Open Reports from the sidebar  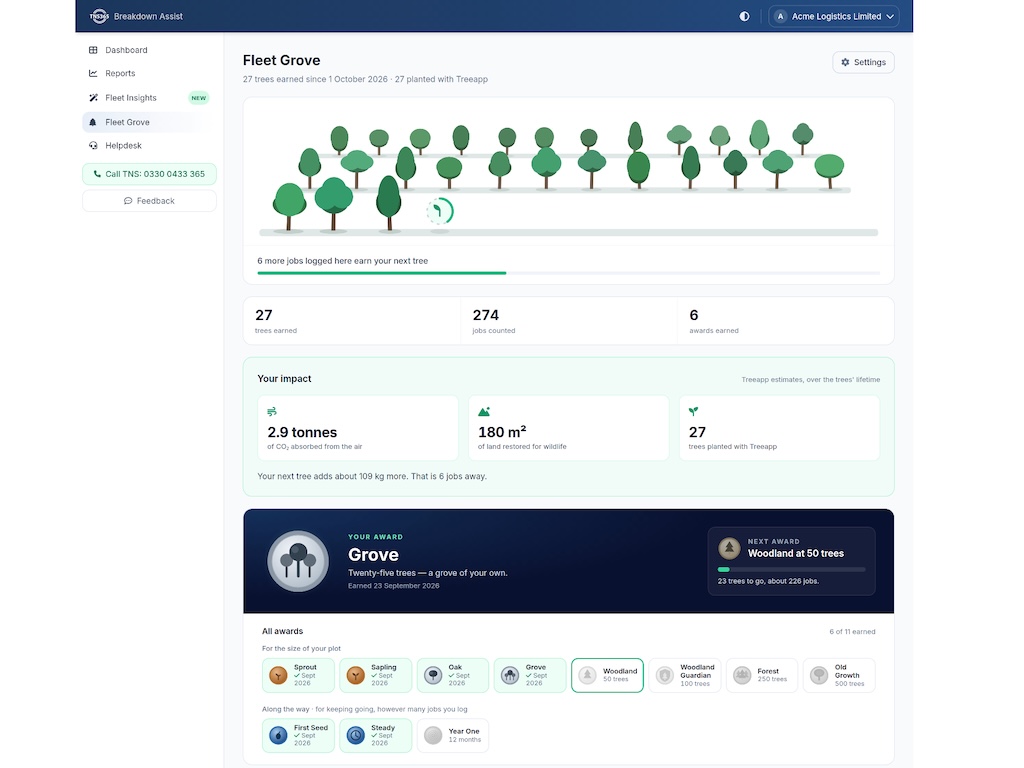pos(149,73)
